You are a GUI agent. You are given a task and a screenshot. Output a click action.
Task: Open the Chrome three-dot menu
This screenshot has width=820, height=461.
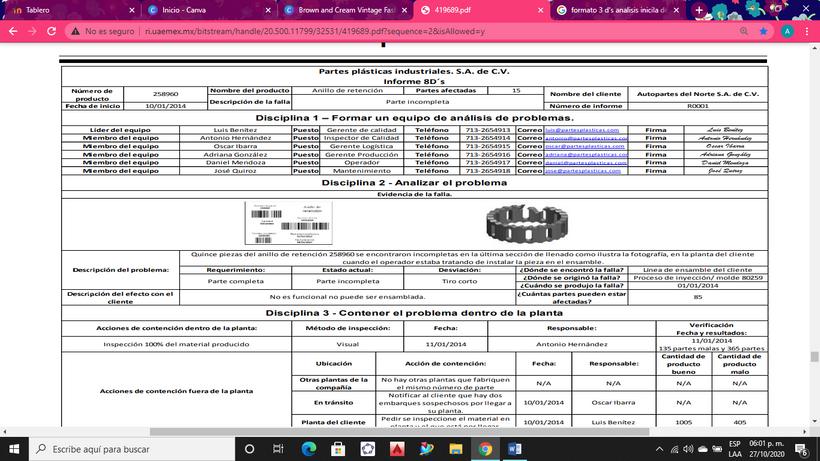pos(807,31)
